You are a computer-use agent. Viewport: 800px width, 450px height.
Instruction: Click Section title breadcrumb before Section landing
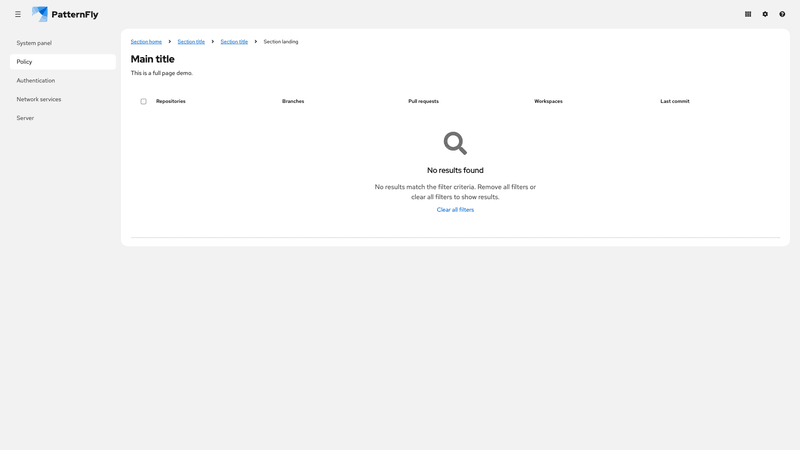[234, 42]
